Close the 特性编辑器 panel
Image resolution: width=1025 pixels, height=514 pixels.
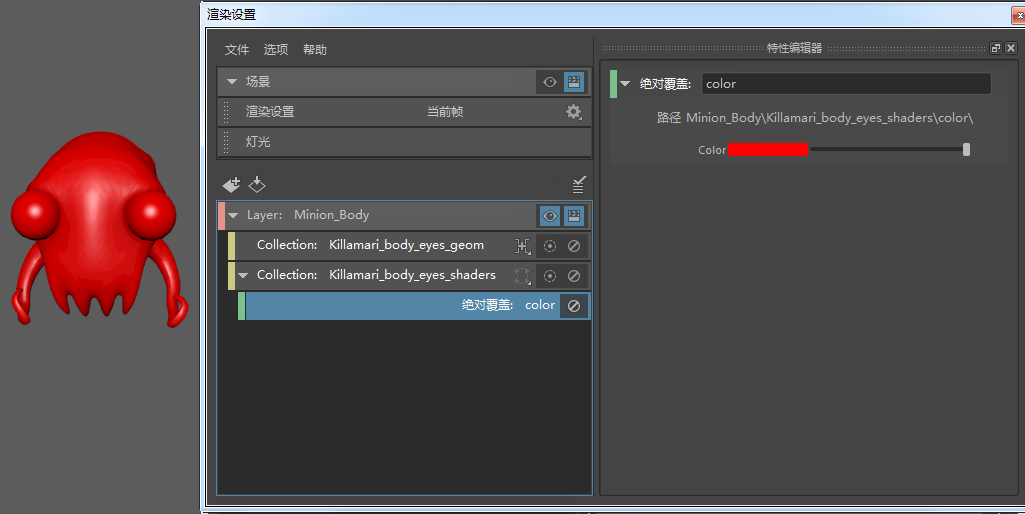pos(1011,48)
